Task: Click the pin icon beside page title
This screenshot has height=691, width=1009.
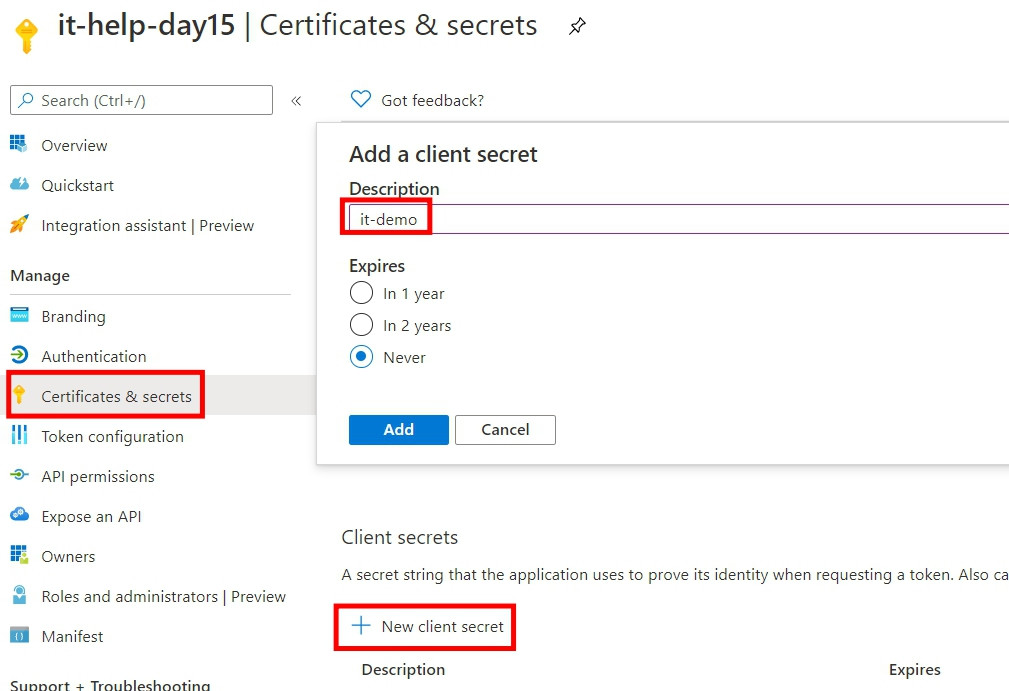Action: click(x=577, y=28)
